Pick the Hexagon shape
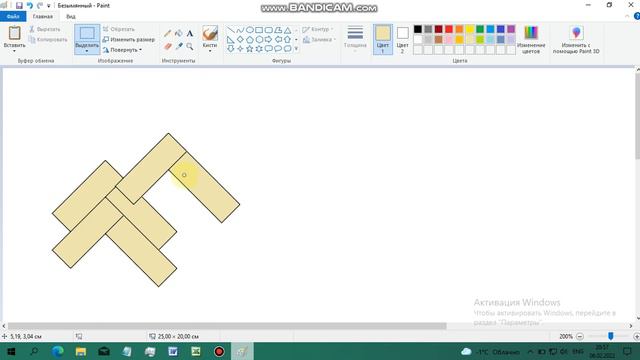 tap(259, 40)
